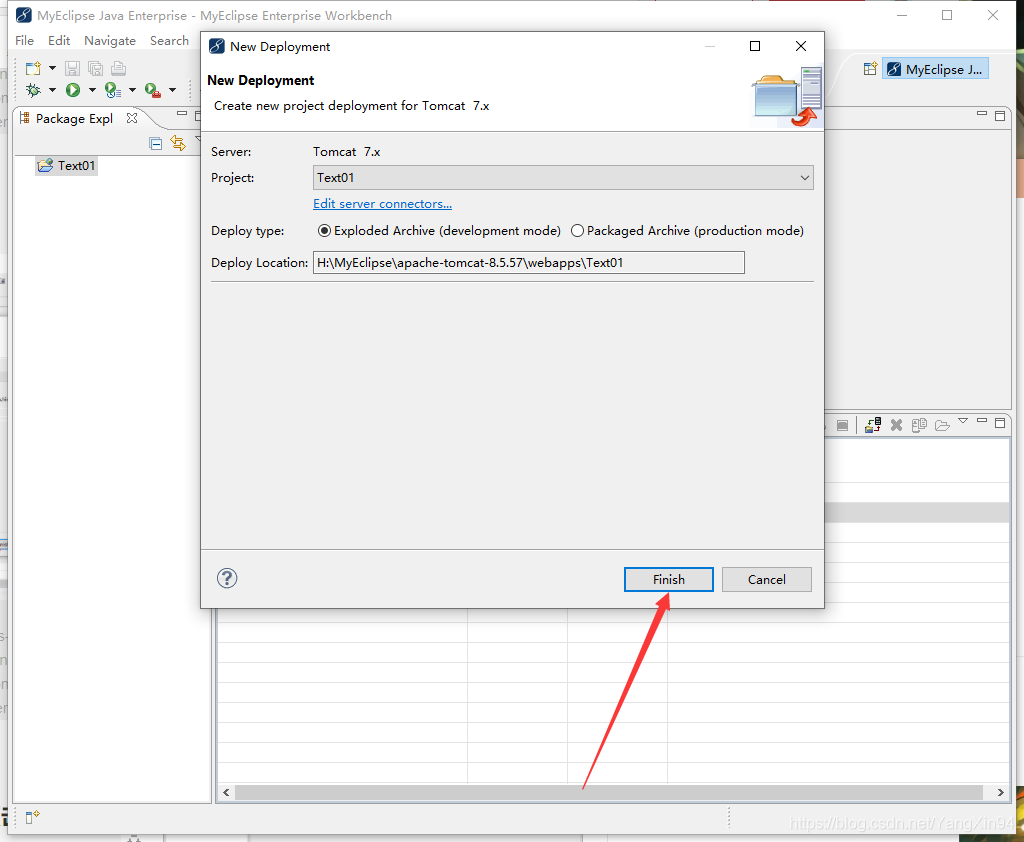Minimize the Package Explorer panel

182,114
